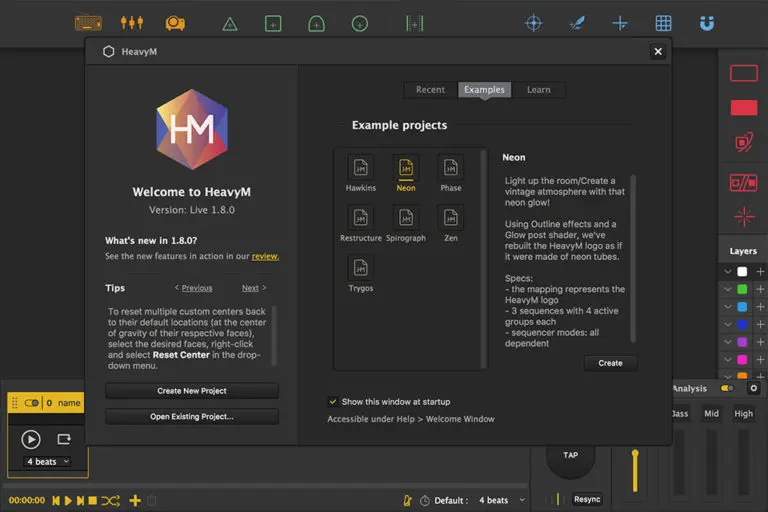
Task: Expand the light blue layer chevron
Action: coord(728,307)
